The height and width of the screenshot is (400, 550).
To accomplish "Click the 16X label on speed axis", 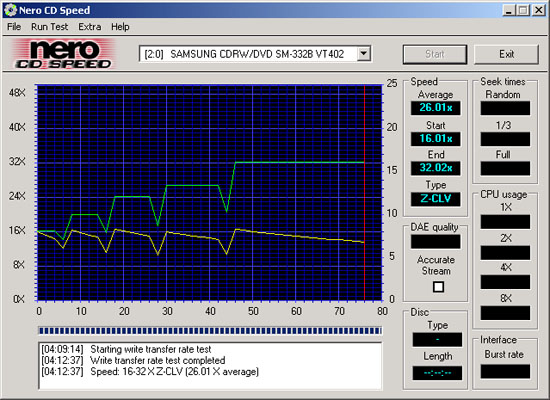I will [x=18, y=231].
